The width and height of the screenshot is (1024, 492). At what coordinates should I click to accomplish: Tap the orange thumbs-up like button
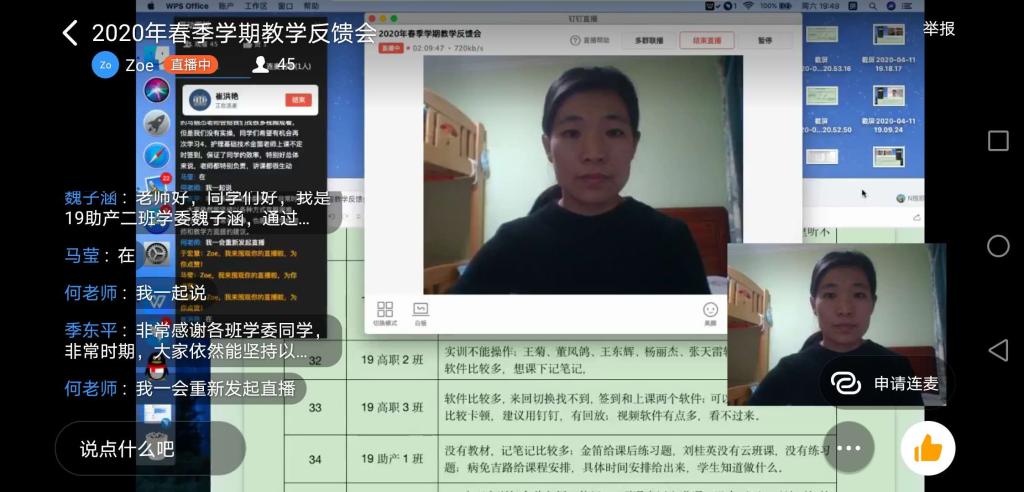927,449
